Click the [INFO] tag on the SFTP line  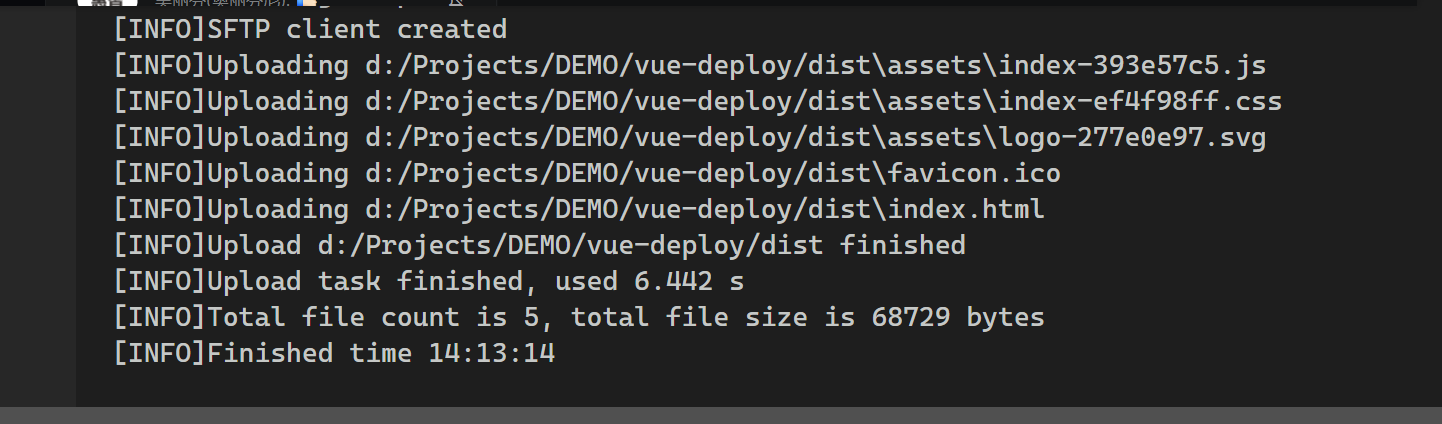pyautogui.click(x=159, y=29)
